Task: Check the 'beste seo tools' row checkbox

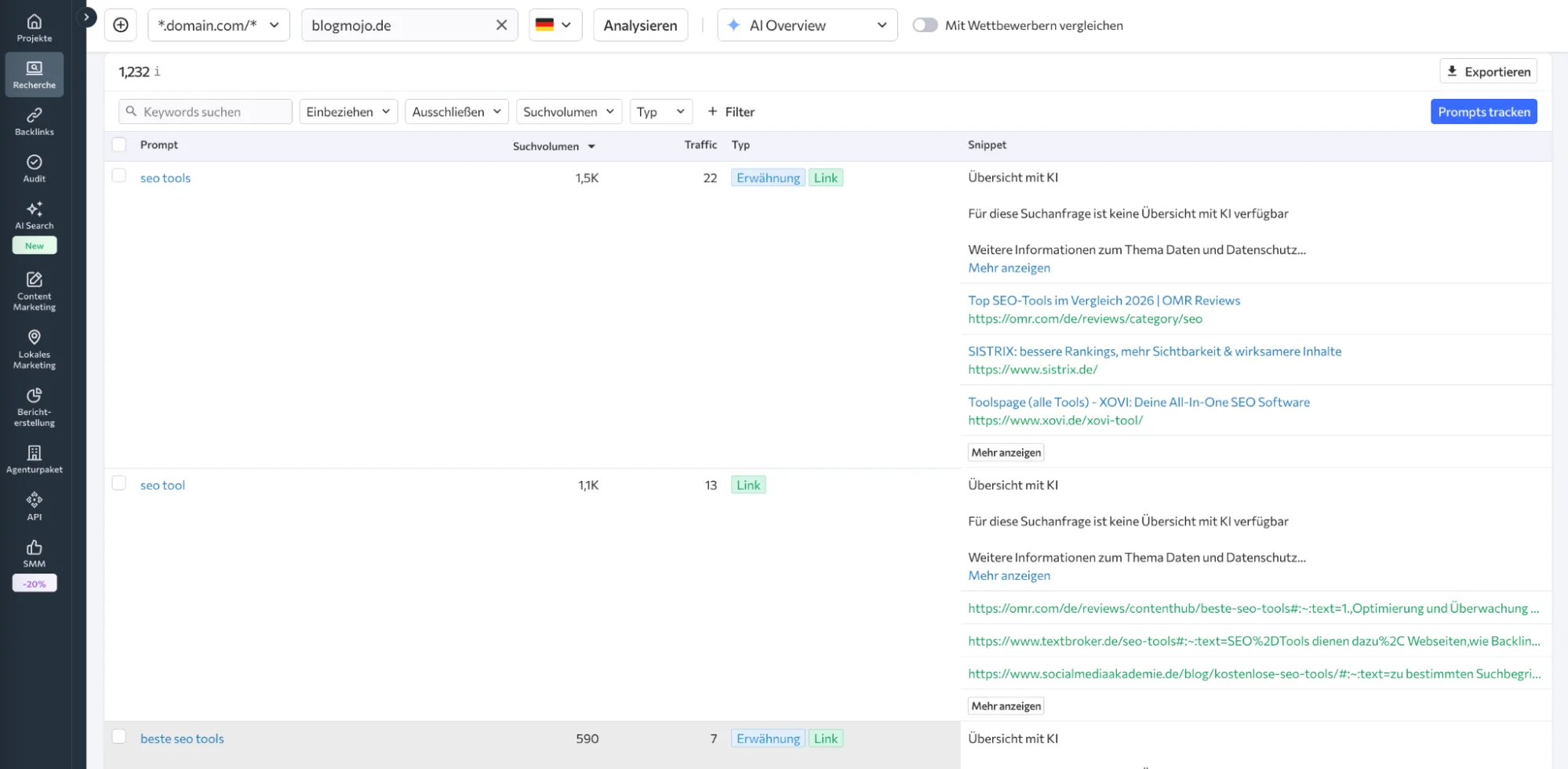Action: click(x=119, y=737)
